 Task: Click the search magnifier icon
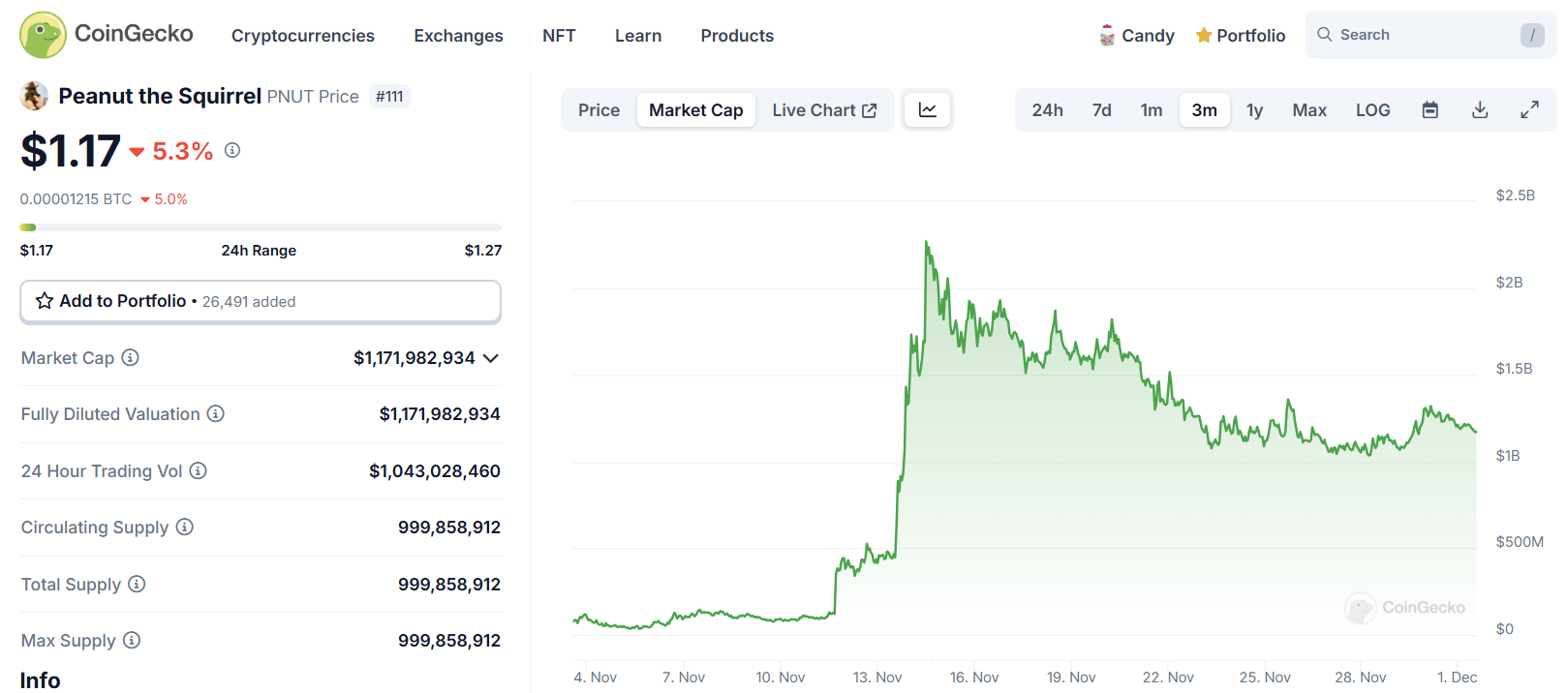[x=1324, y=34]
